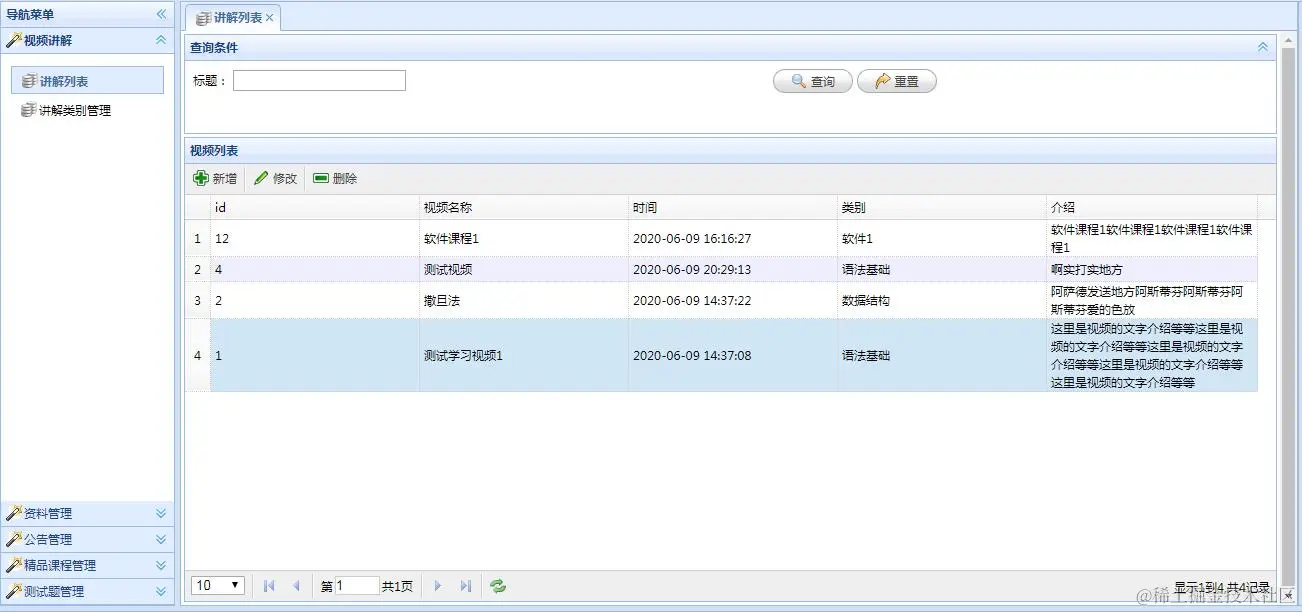Click the 软件1 category cell
The height and width of the screenshot is (612, 1302).
(942, 239)
